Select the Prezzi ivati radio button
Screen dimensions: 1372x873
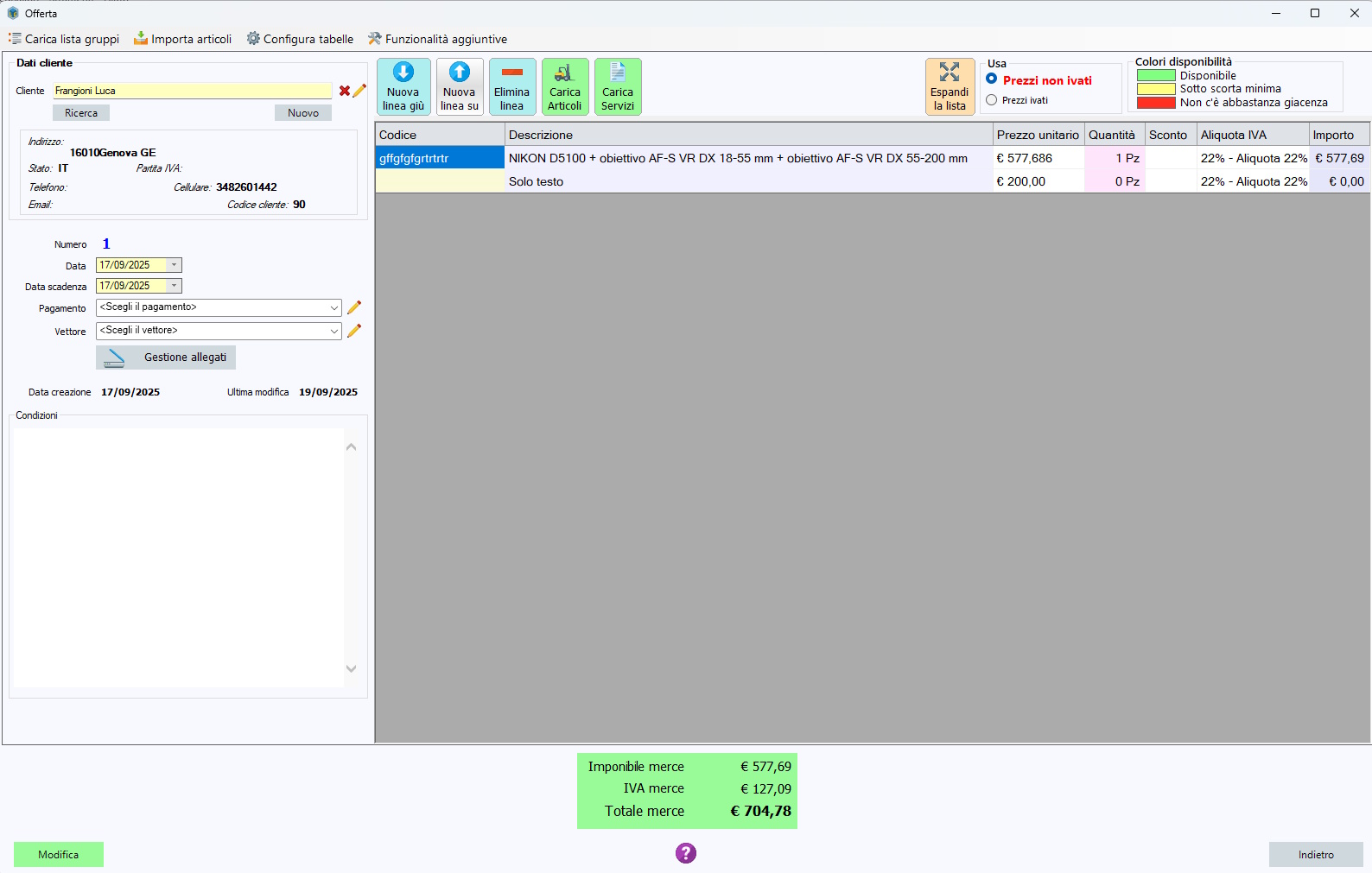[x=992, y=100]
